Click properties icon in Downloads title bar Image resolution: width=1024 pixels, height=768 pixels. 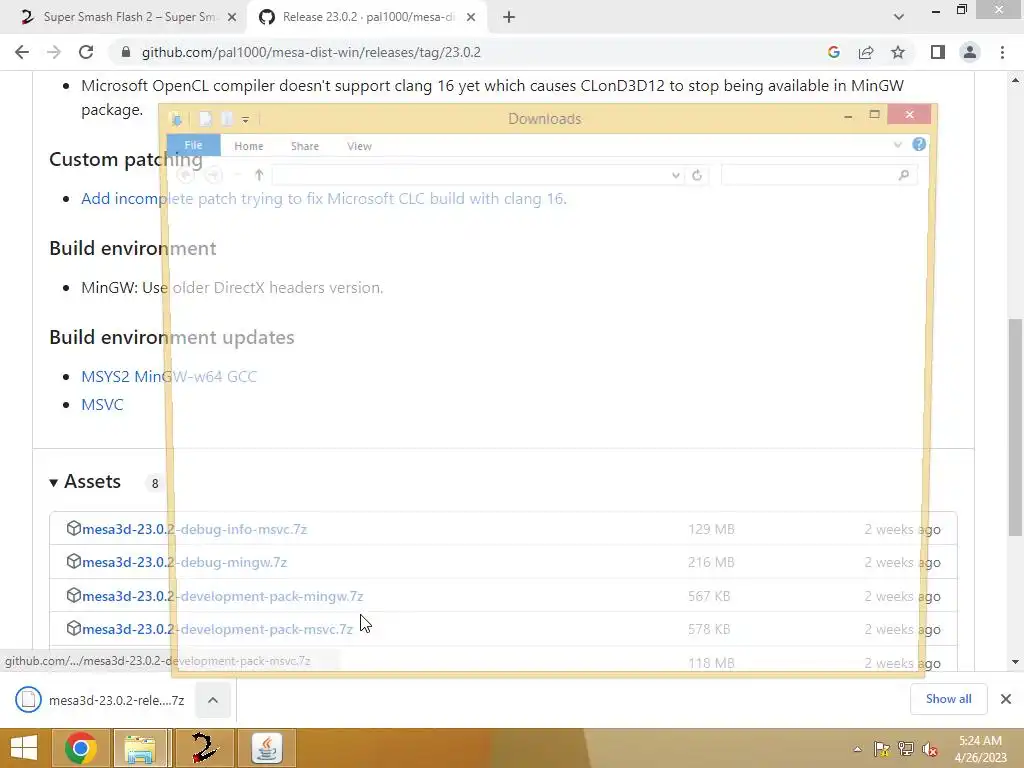205,119
